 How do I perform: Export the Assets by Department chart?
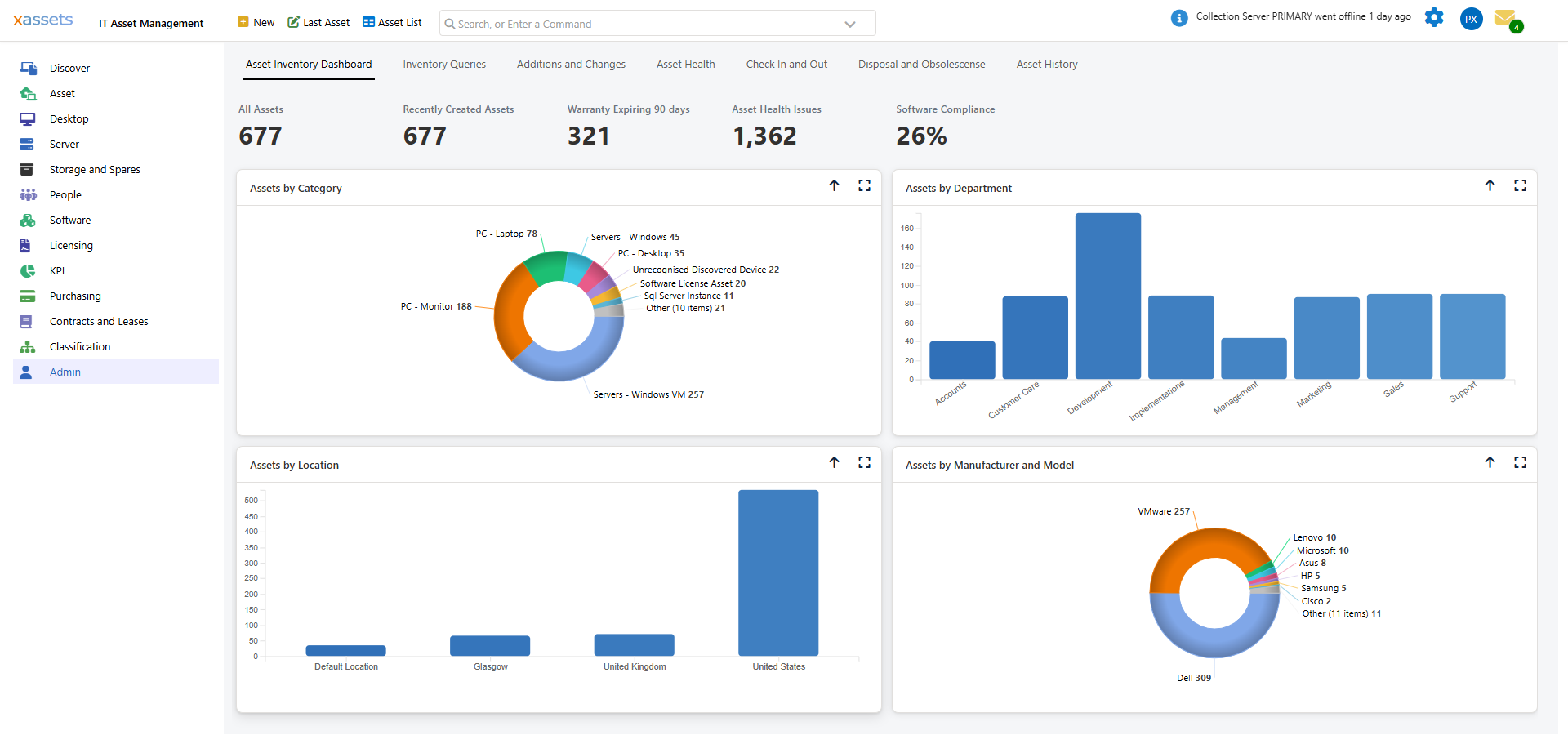[1490, 185]
